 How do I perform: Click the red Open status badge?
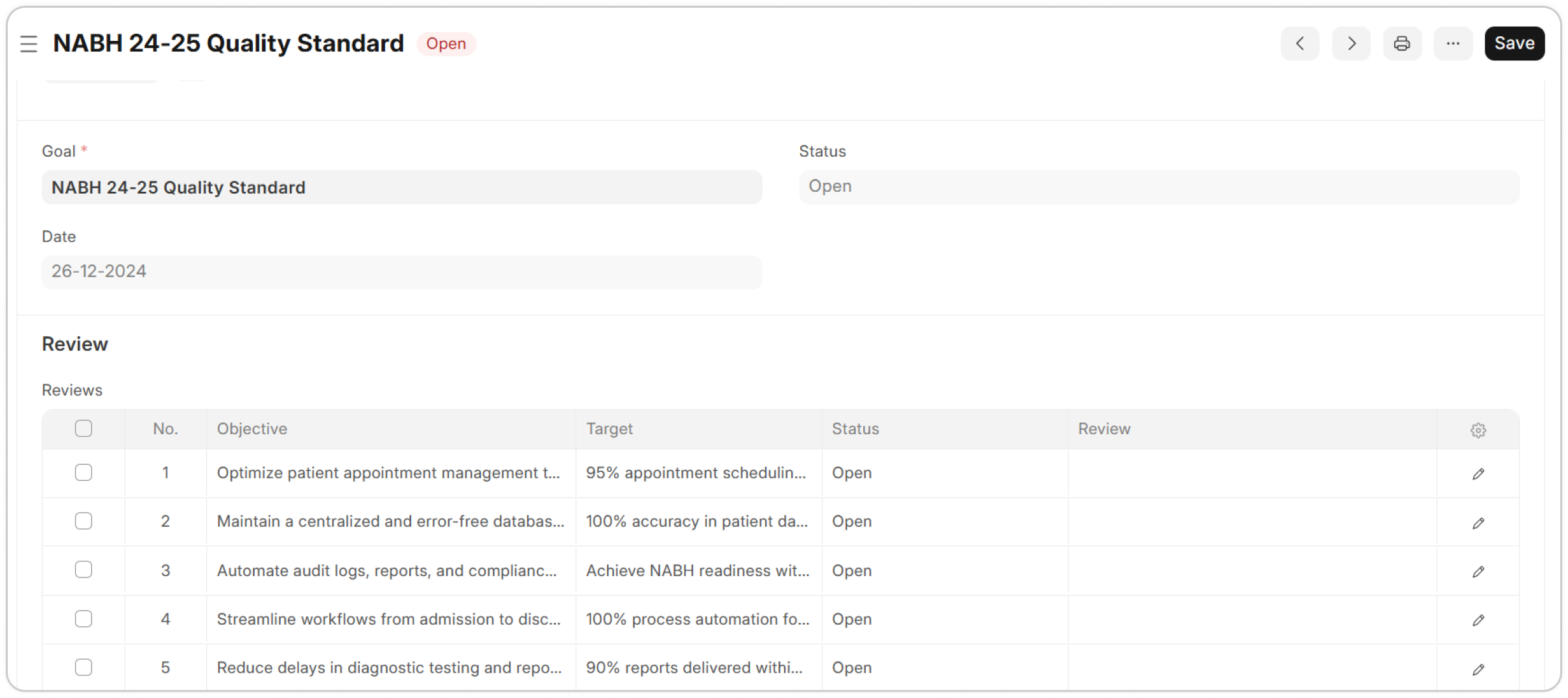(x=445, y=43)
